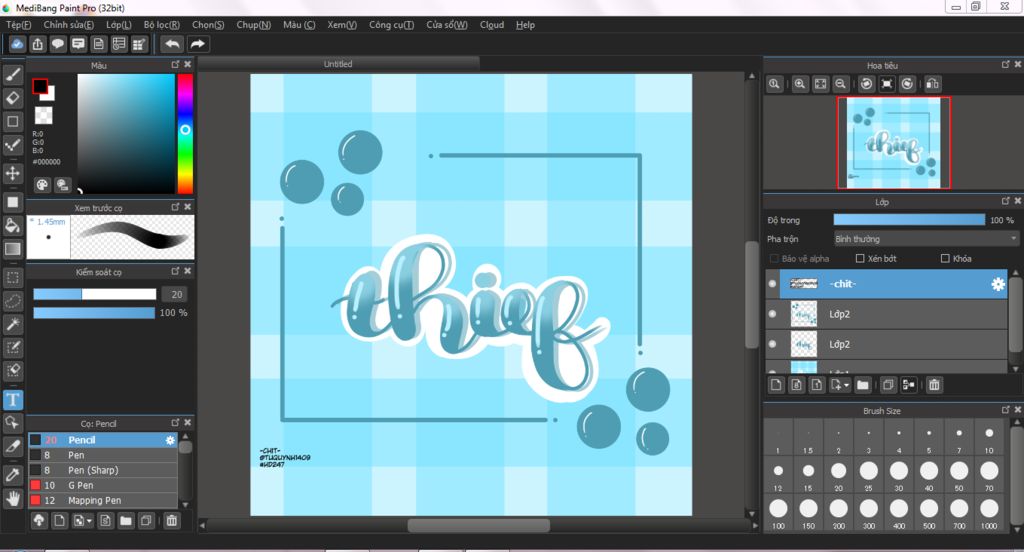Open settings gear of Pencil brush
Image resolution: width=1024 pixels, height=552 pixels.
pyautogui.click(x=170, y=440)
